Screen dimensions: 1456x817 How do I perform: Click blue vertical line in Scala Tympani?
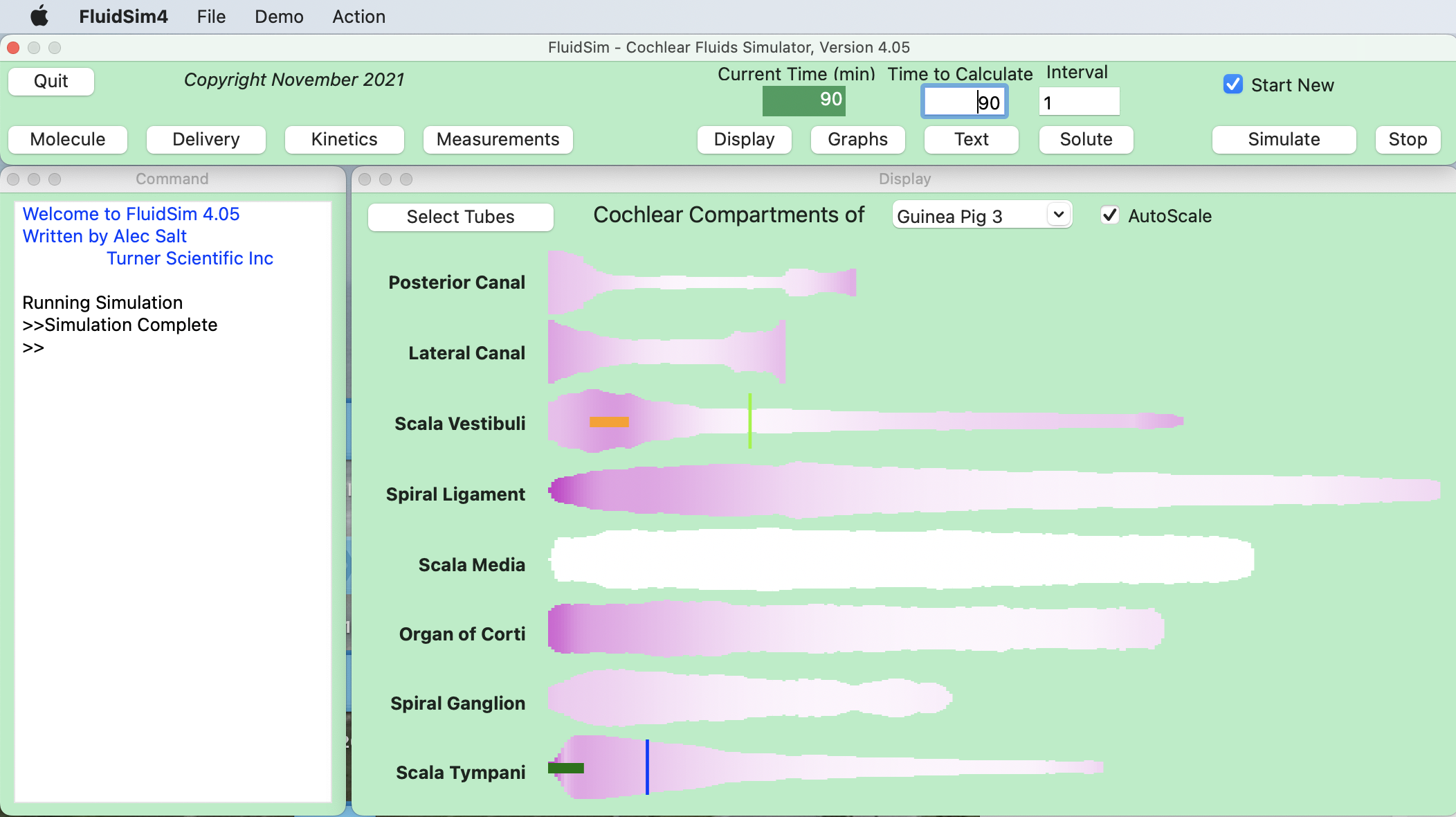click(647, 766)
